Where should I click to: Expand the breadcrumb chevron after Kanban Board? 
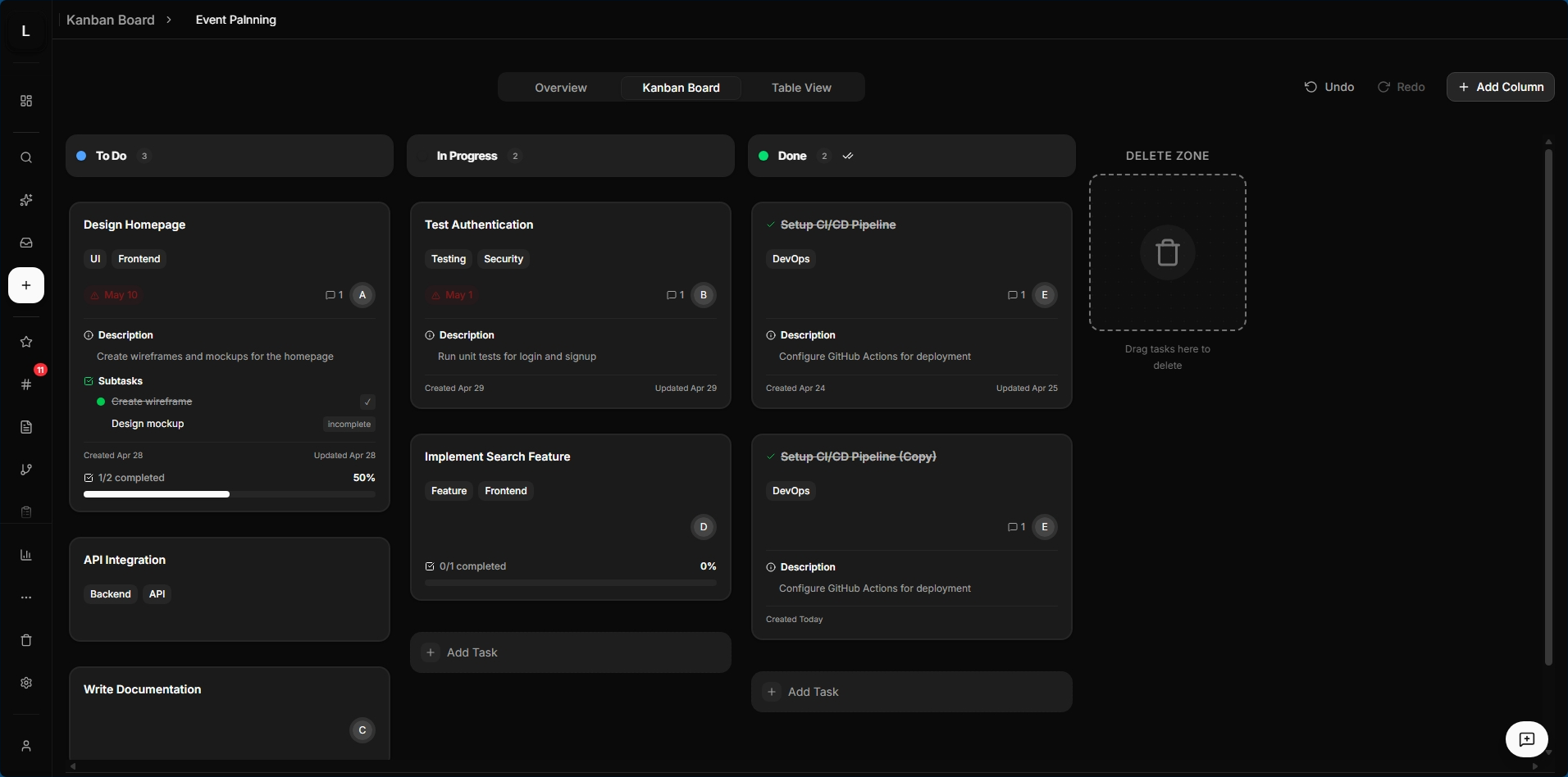point(170,20)
